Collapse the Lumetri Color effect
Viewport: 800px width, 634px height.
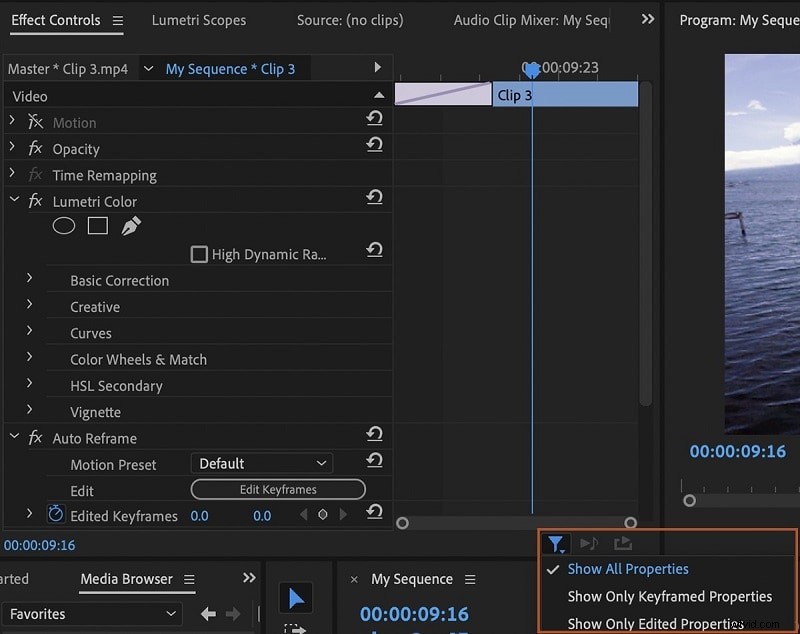[x=14, y=200]
